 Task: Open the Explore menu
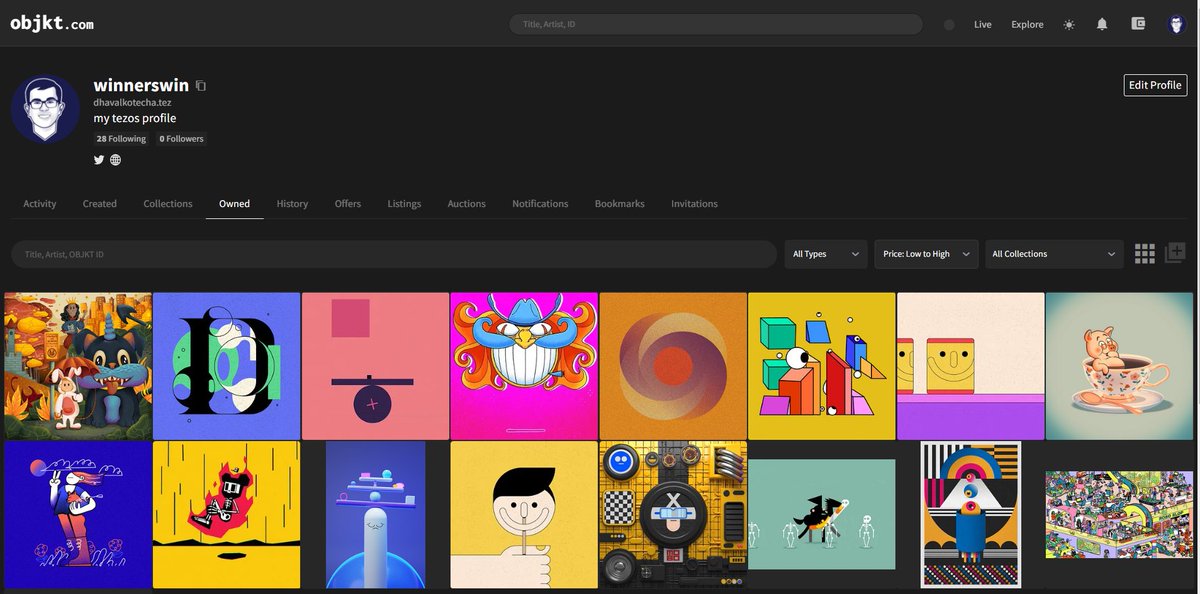pyautogui.click(x=1027, y=24)
